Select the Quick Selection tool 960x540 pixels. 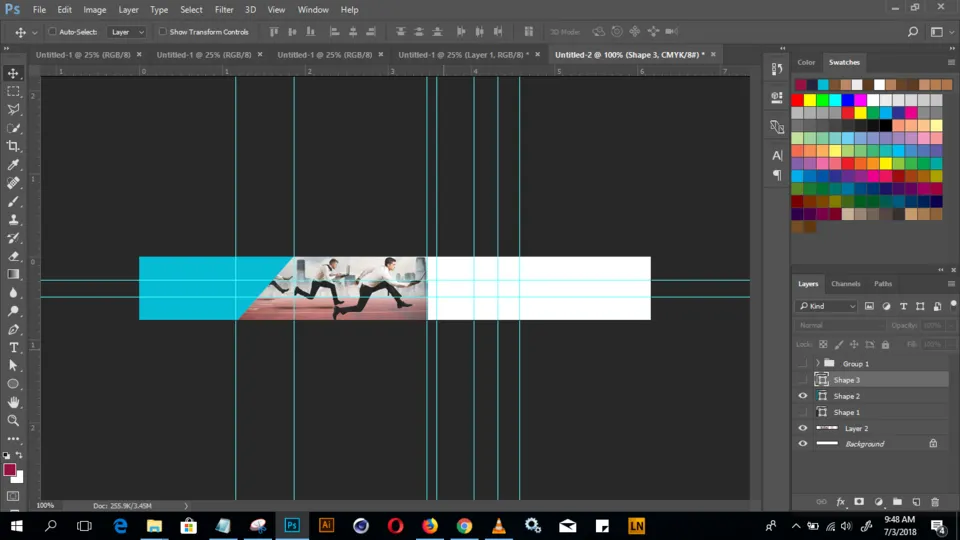click(13, 128)
